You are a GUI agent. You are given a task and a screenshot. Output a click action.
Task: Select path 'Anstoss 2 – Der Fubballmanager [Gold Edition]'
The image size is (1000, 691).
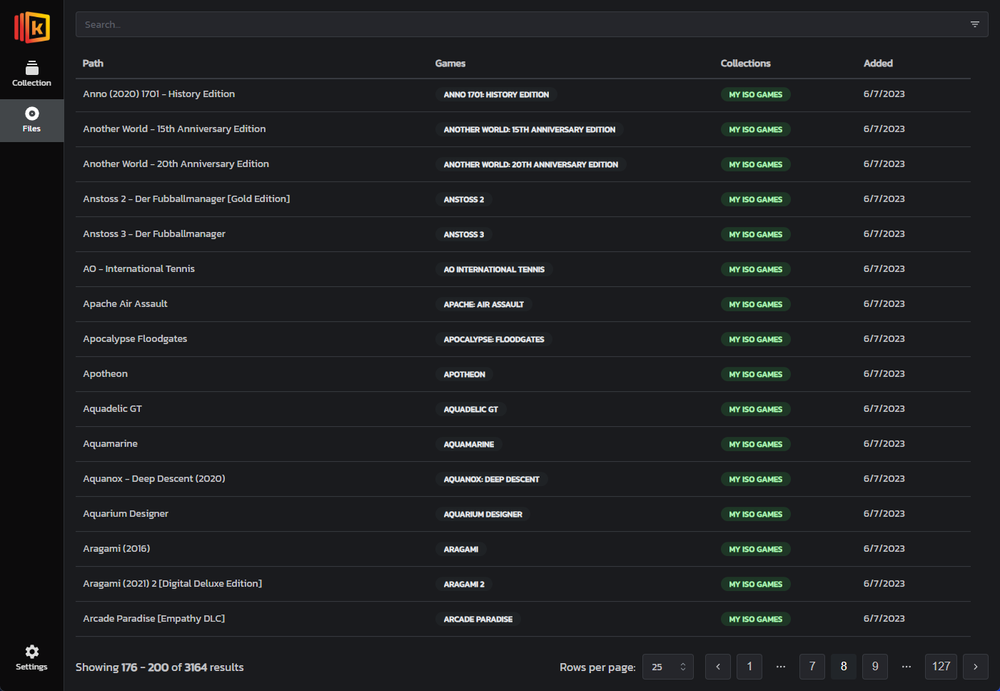(x=186, y=199)
